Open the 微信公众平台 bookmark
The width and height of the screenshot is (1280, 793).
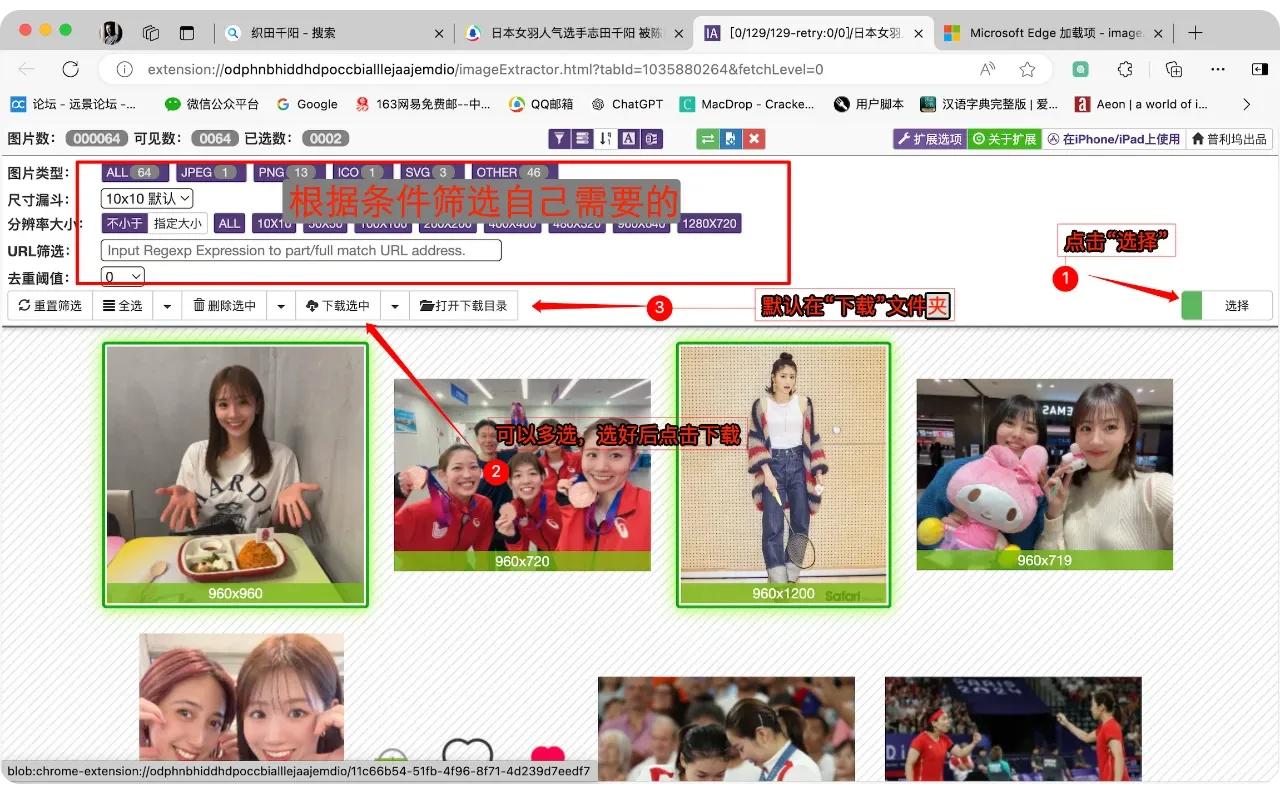(x=212, y=104)
